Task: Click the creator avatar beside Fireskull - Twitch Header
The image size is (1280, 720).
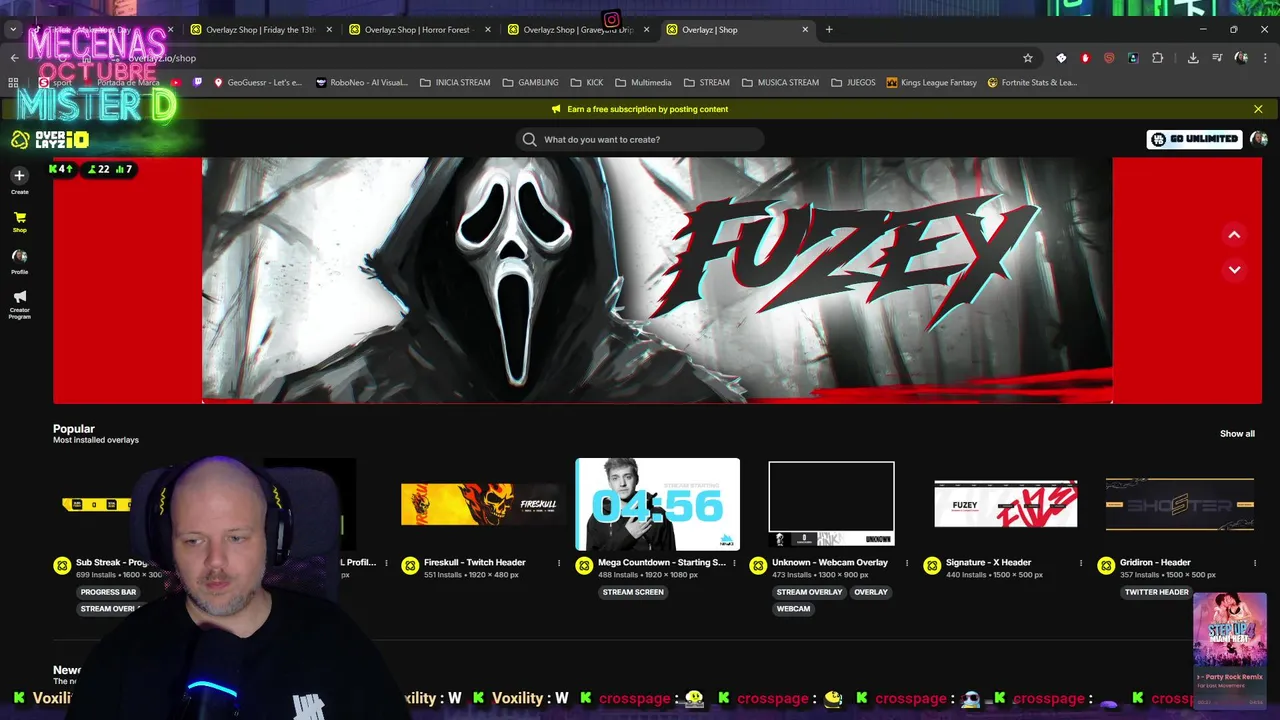Action: tap(410, 566)
